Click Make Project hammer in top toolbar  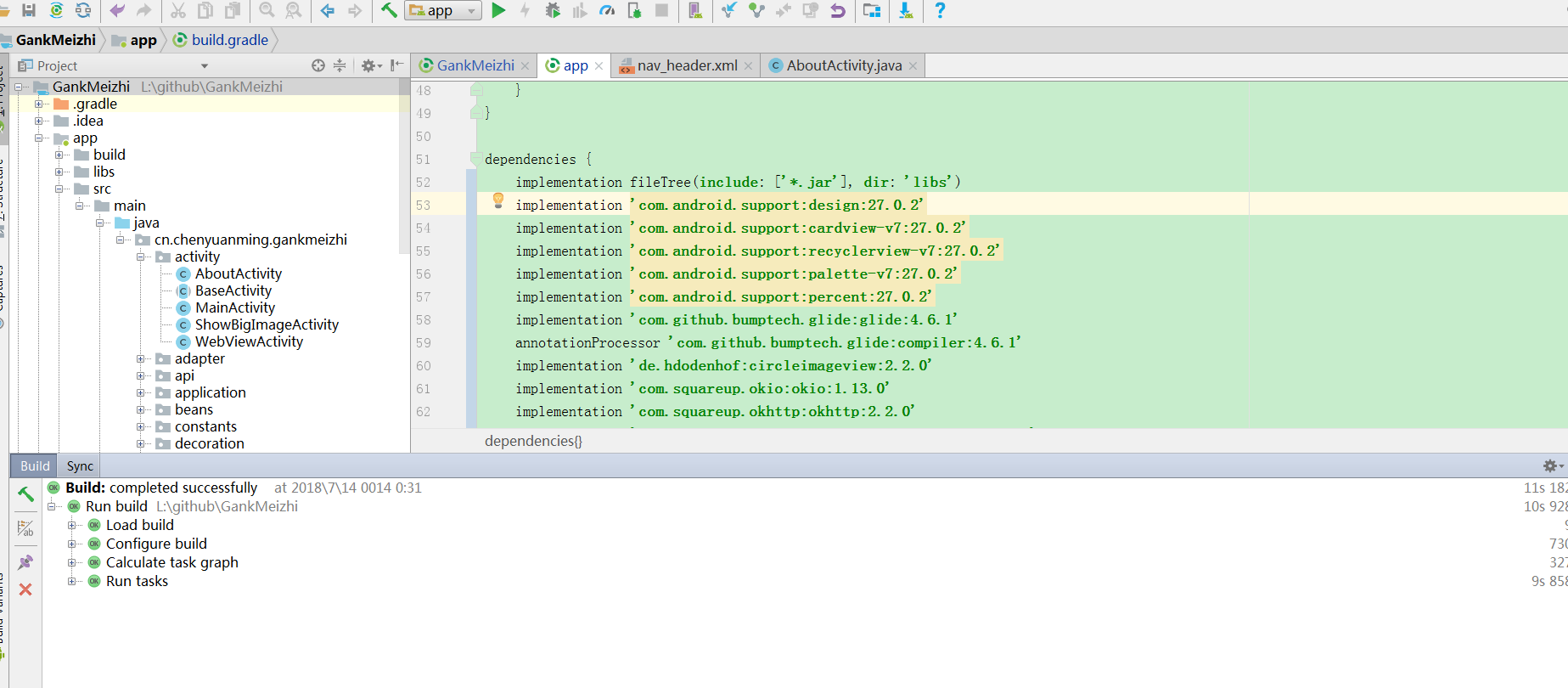coord(389,10)
